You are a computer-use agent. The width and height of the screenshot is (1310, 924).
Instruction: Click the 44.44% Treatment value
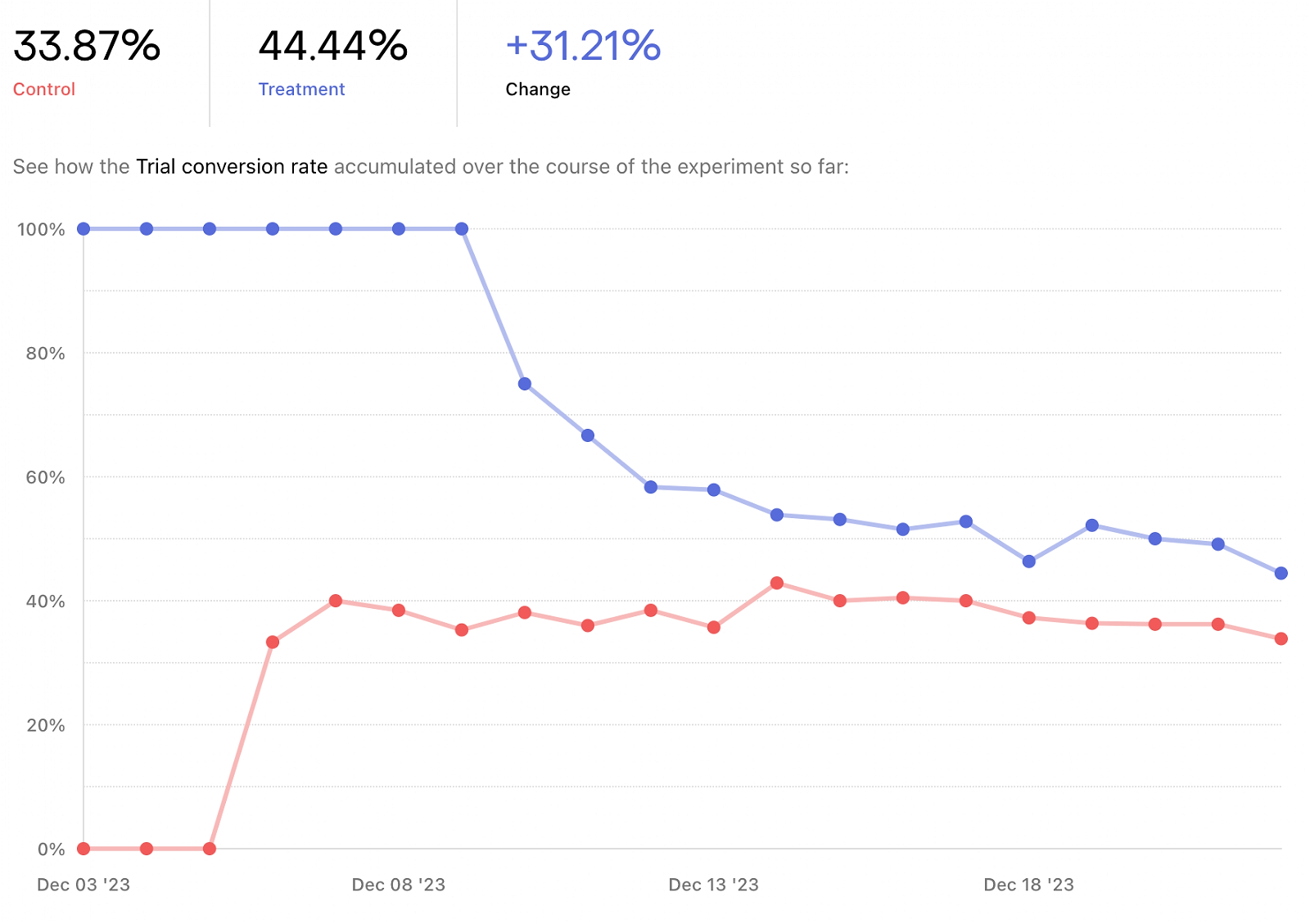pyautogui.click(x=333, y=46)
